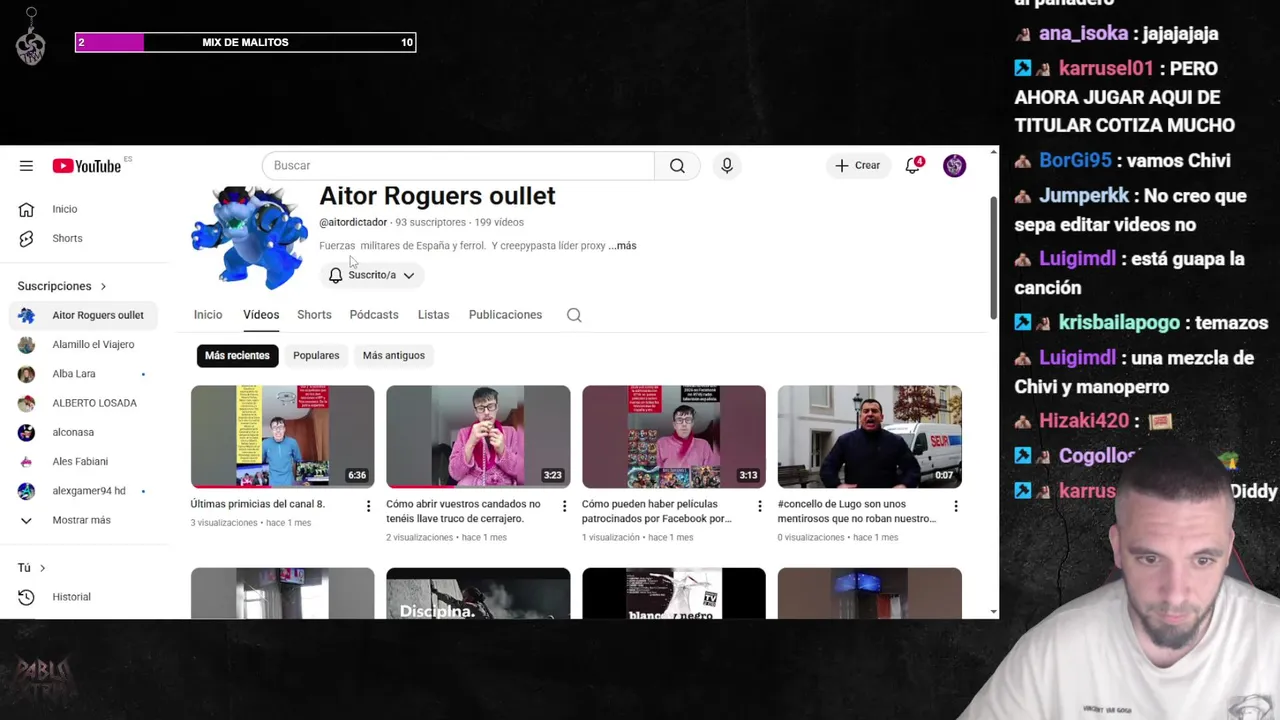Click chat username krisbailapogo
Screen dimensions: 1280x720
click(1119, 323)
